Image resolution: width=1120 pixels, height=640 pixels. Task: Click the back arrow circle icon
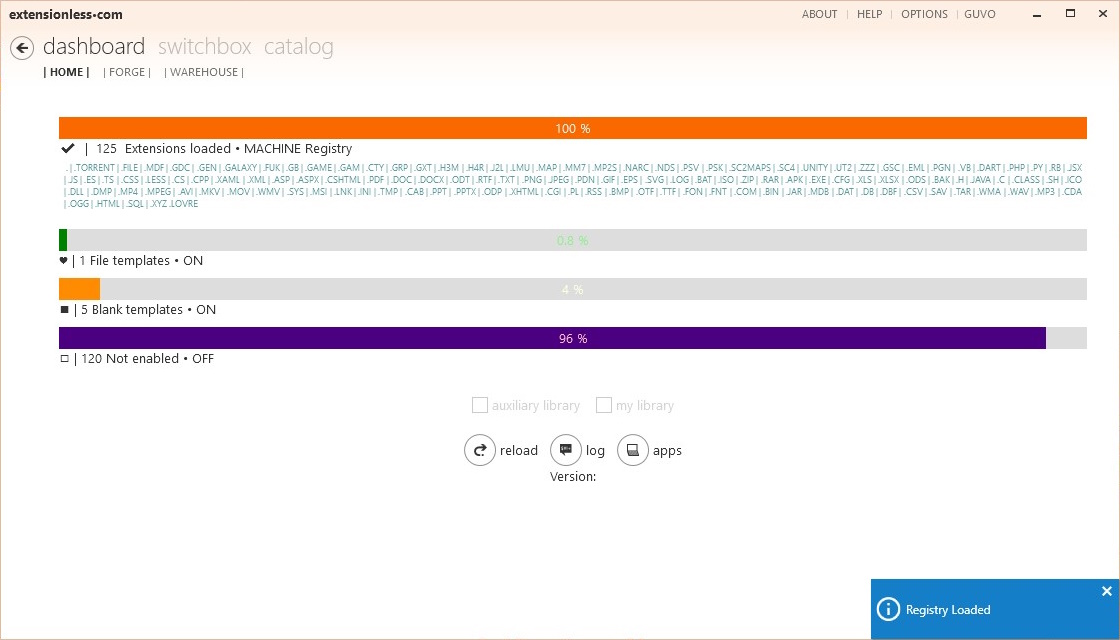pos(22,47)
